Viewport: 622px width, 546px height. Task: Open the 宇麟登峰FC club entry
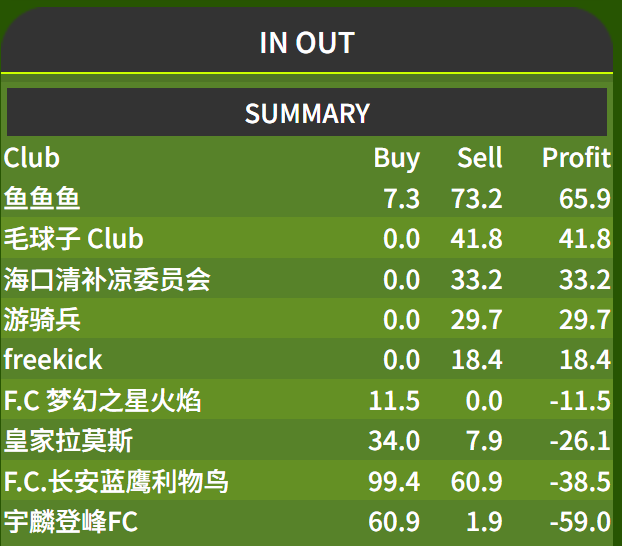(71, 521)
